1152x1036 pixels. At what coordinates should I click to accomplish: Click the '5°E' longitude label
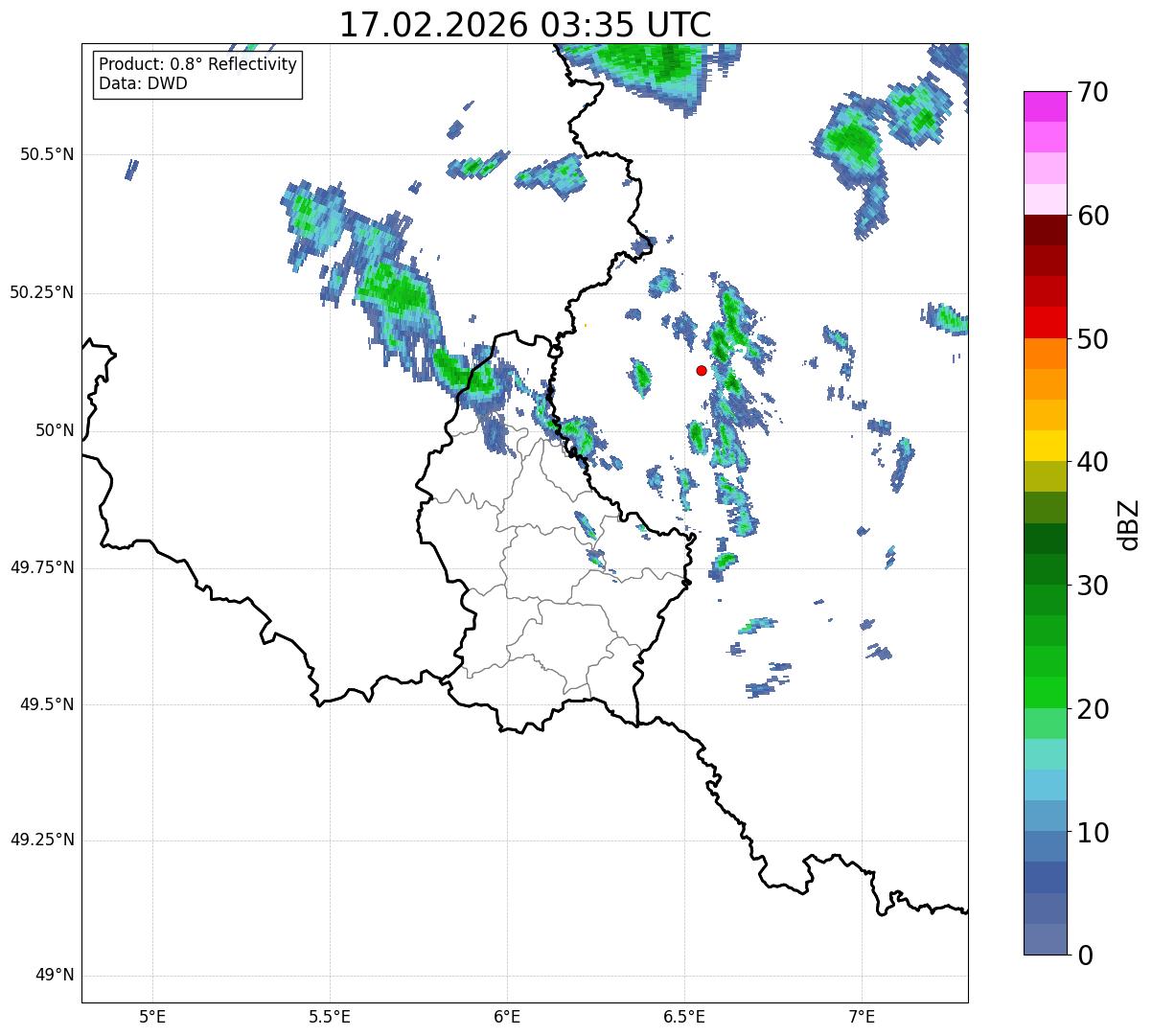click(x=152, y=1016)
